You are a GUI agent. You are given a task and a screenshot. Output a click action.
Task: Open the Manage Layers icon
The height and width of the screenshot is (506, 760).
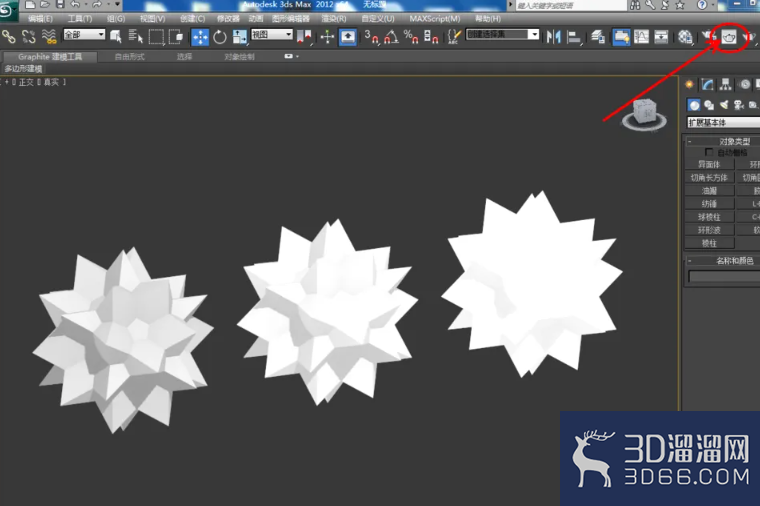598,37
